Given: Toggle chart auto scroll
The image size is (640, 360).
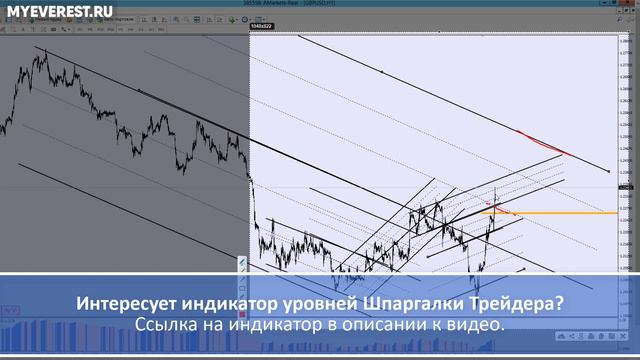Looking at the screenshot, I should click(x=209, y=20).
